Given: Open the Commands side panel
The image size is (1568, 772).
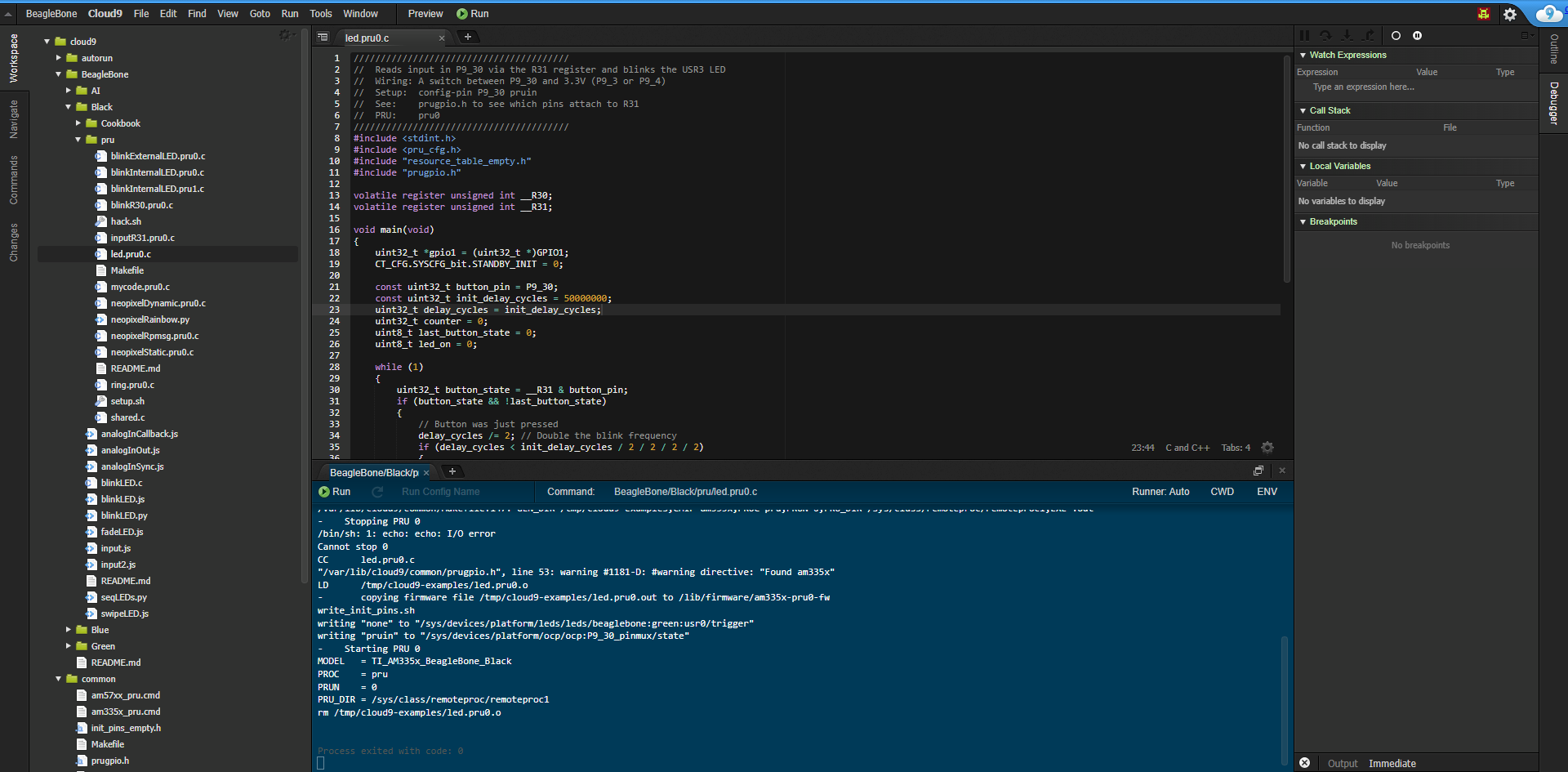Looking at the screenshot, I should (14, 181).
